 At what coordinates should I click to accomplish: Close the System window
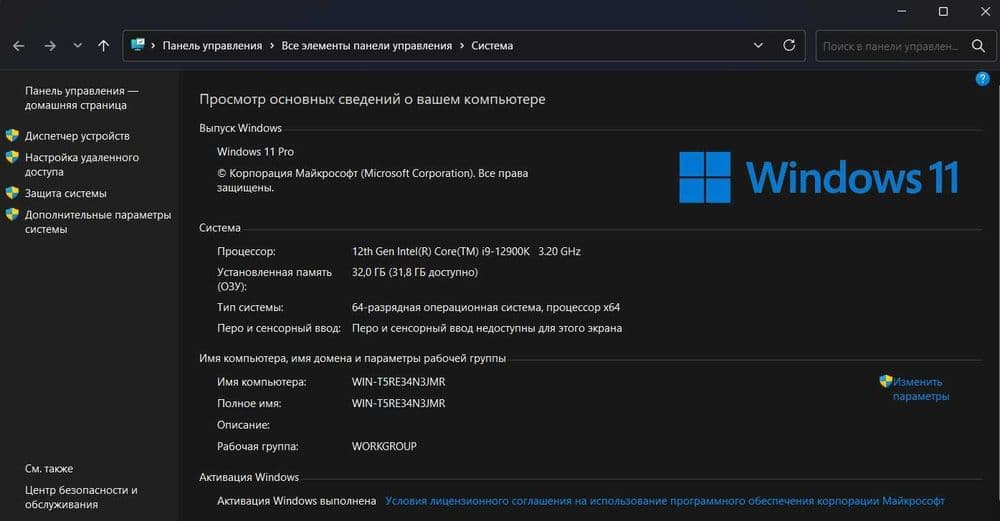coord(985,11)
